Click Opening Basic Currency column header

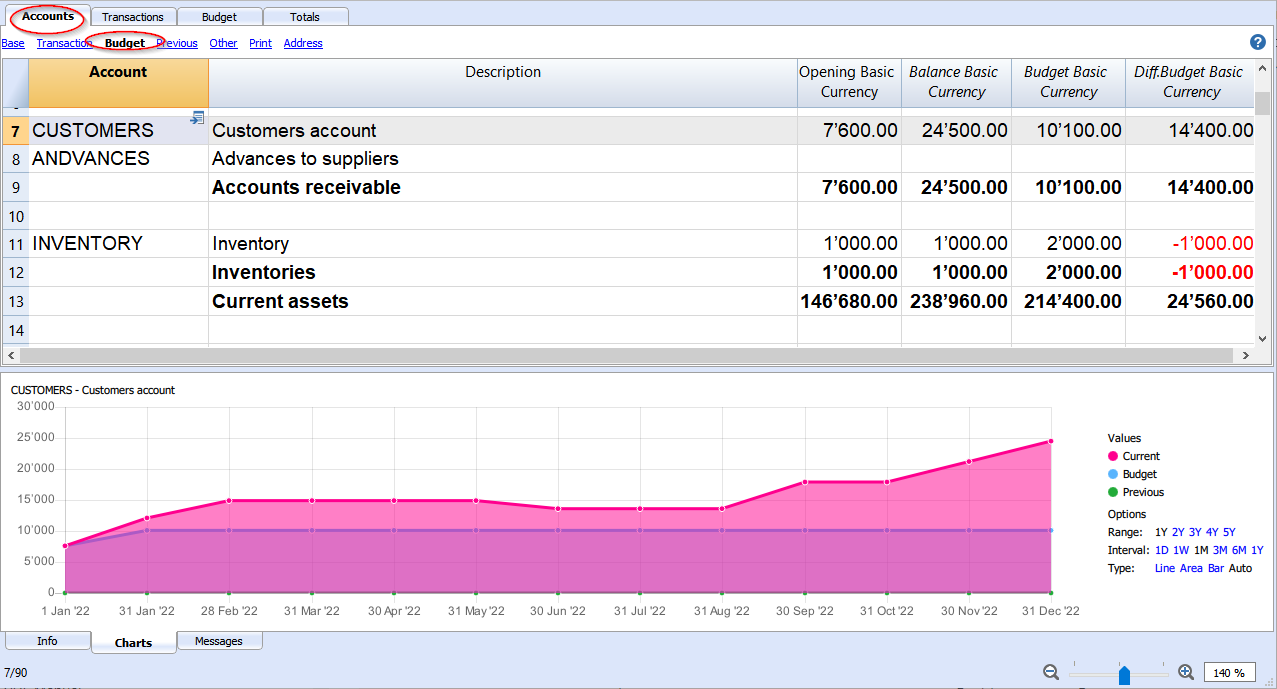(849, 82)
